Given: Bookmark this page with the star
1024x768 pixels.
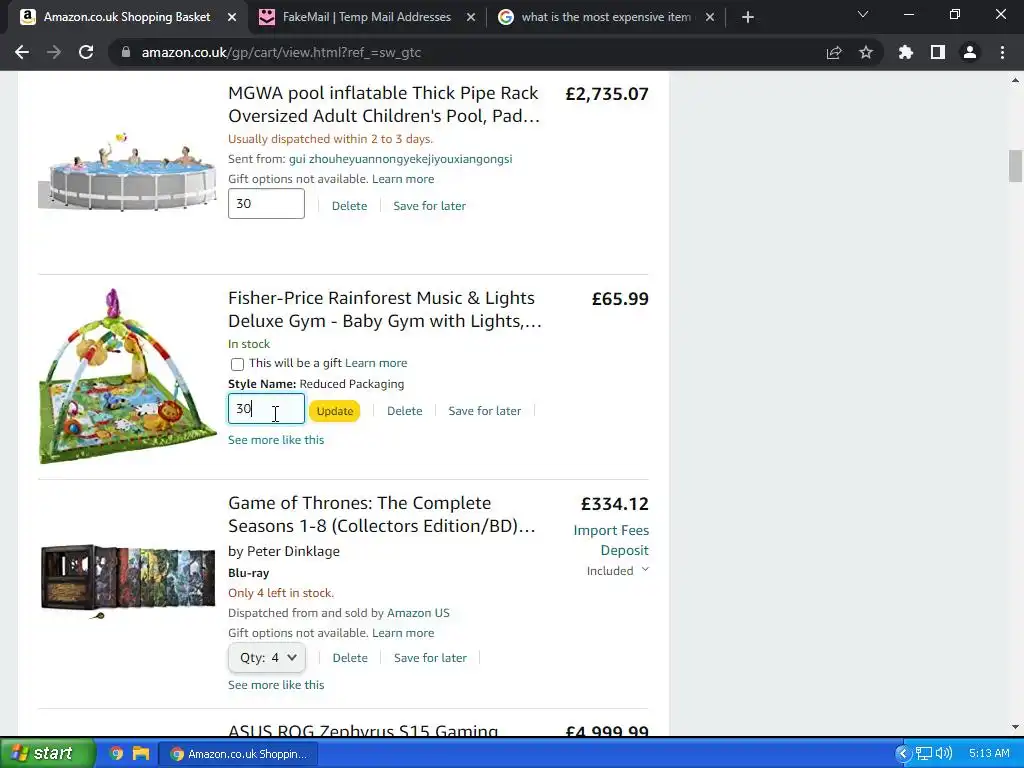Looking at the screenshot, I should pos(866,52).
